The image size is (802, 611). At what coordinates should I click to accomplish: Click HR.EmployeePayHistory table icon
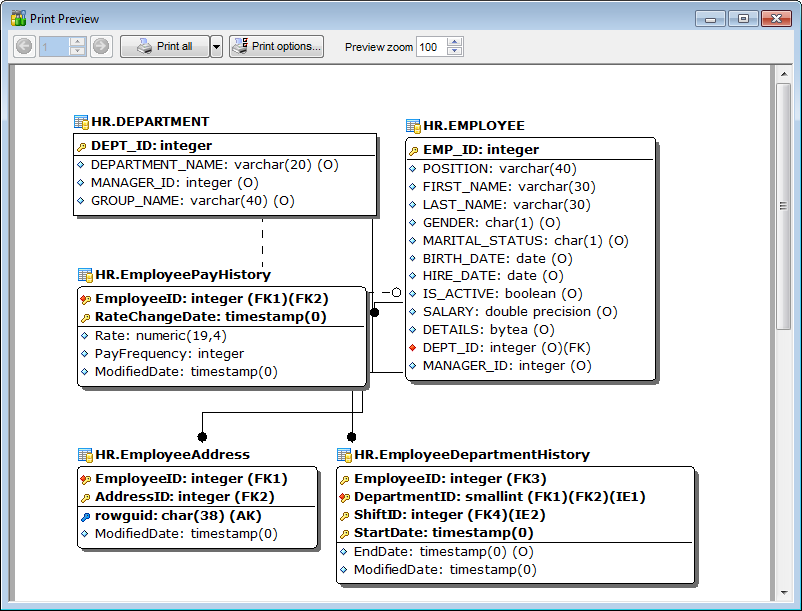coord(85,275)
